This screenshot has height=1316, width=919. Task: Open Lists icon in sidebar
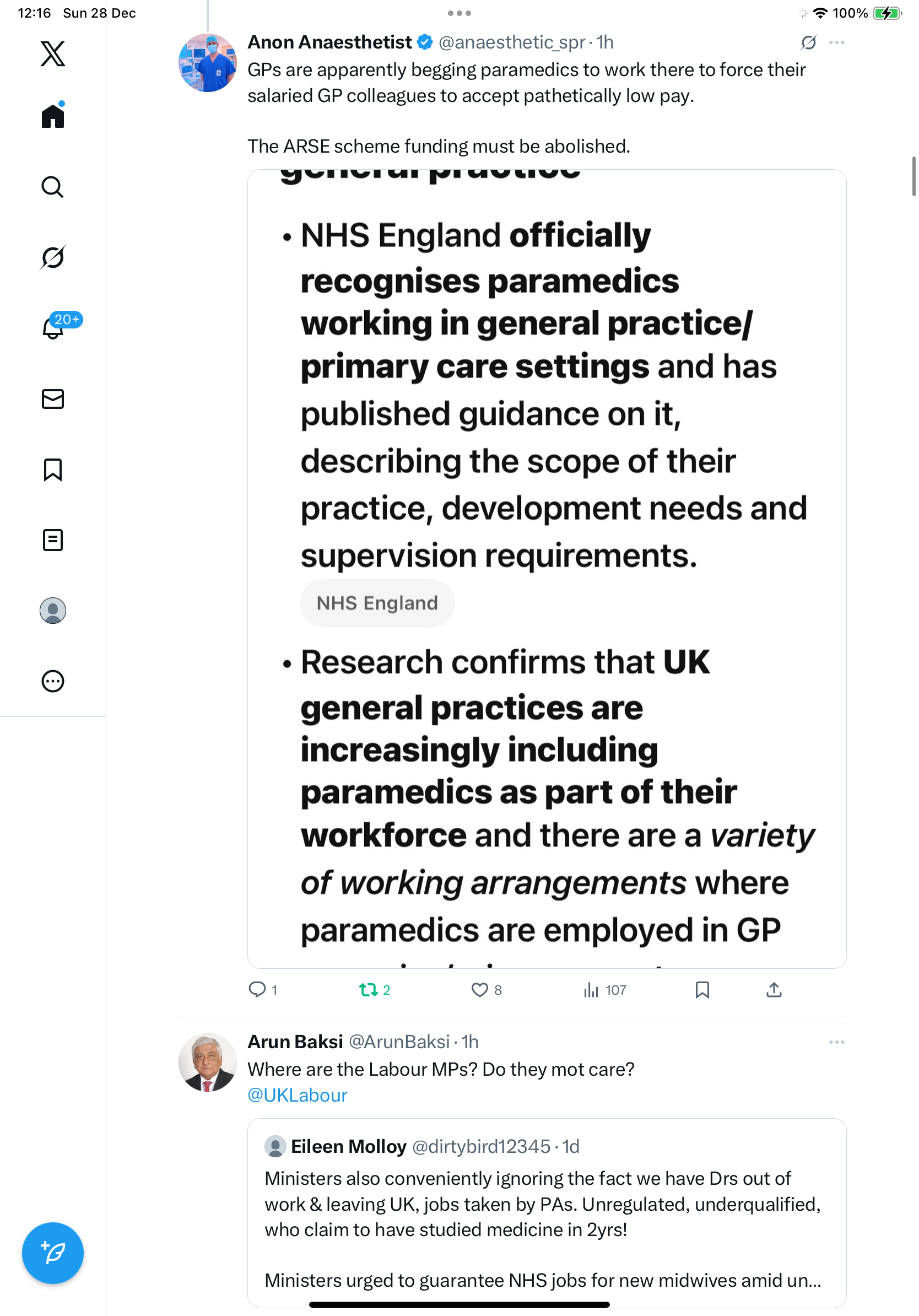point(53,540)
